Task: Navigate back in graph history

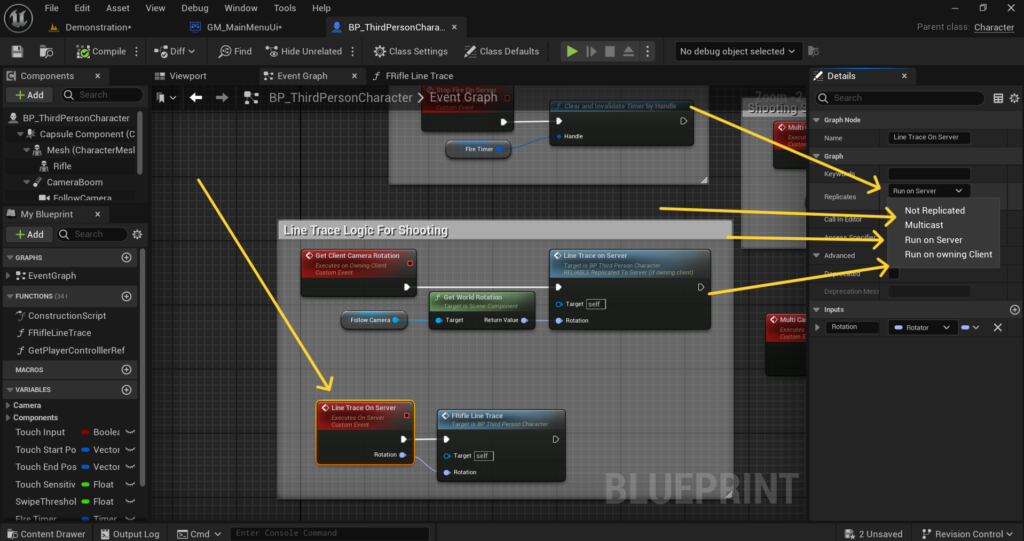Action: (196, 97)
